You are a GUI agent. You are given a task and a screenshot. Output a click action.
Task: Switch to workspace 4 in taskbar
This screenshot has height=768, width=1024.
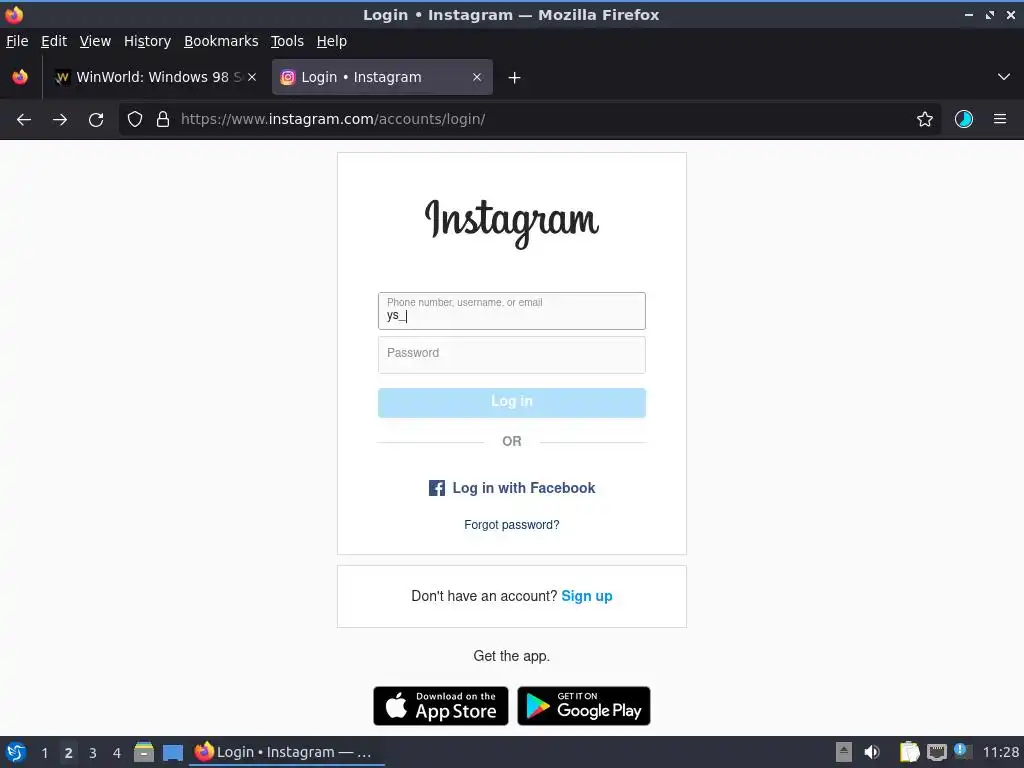point(117,753)
